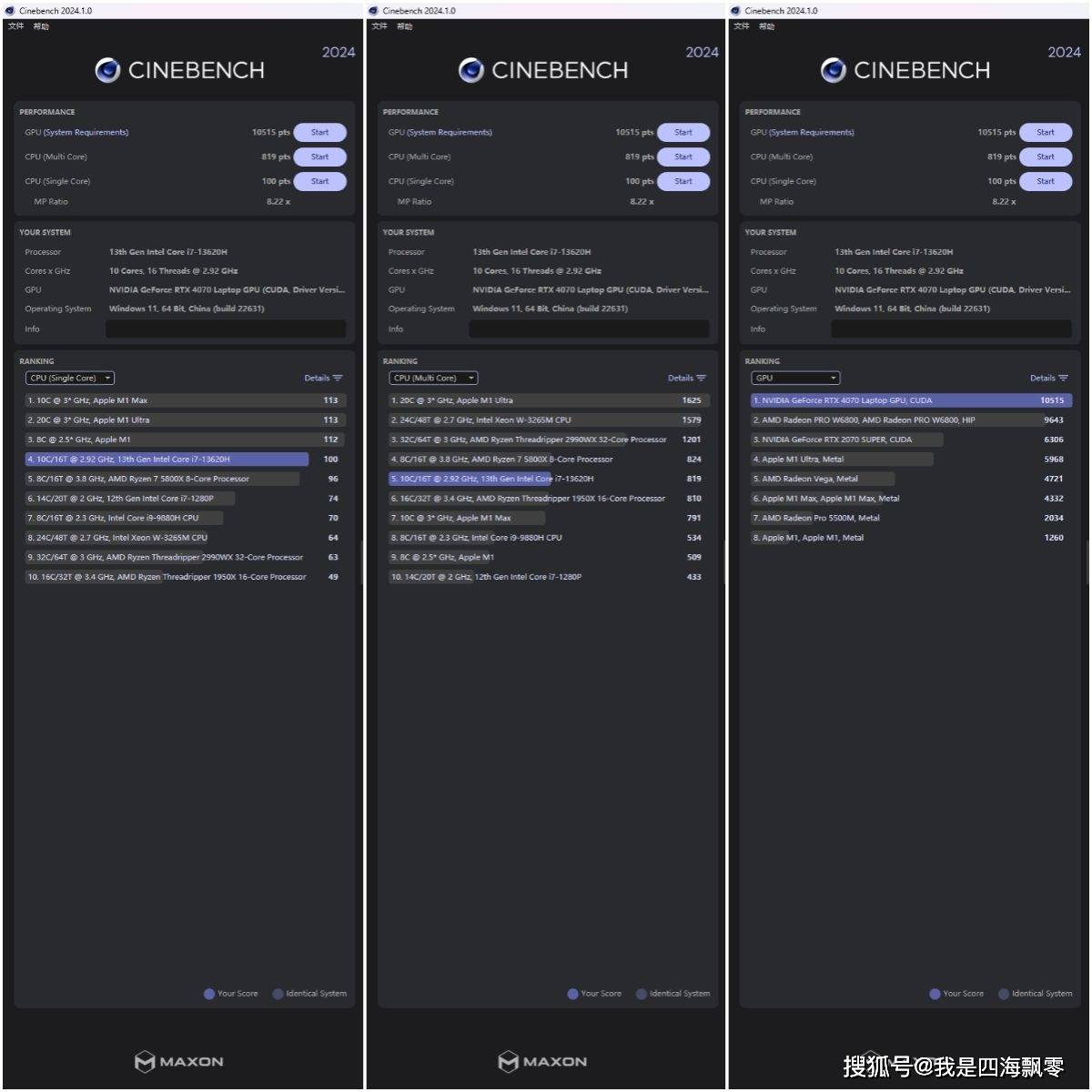Image resolution: width=1092 pixels, height=1092 pixels.
Task: Click the Details filter icon in the middle window
Action: pos(701,379)
